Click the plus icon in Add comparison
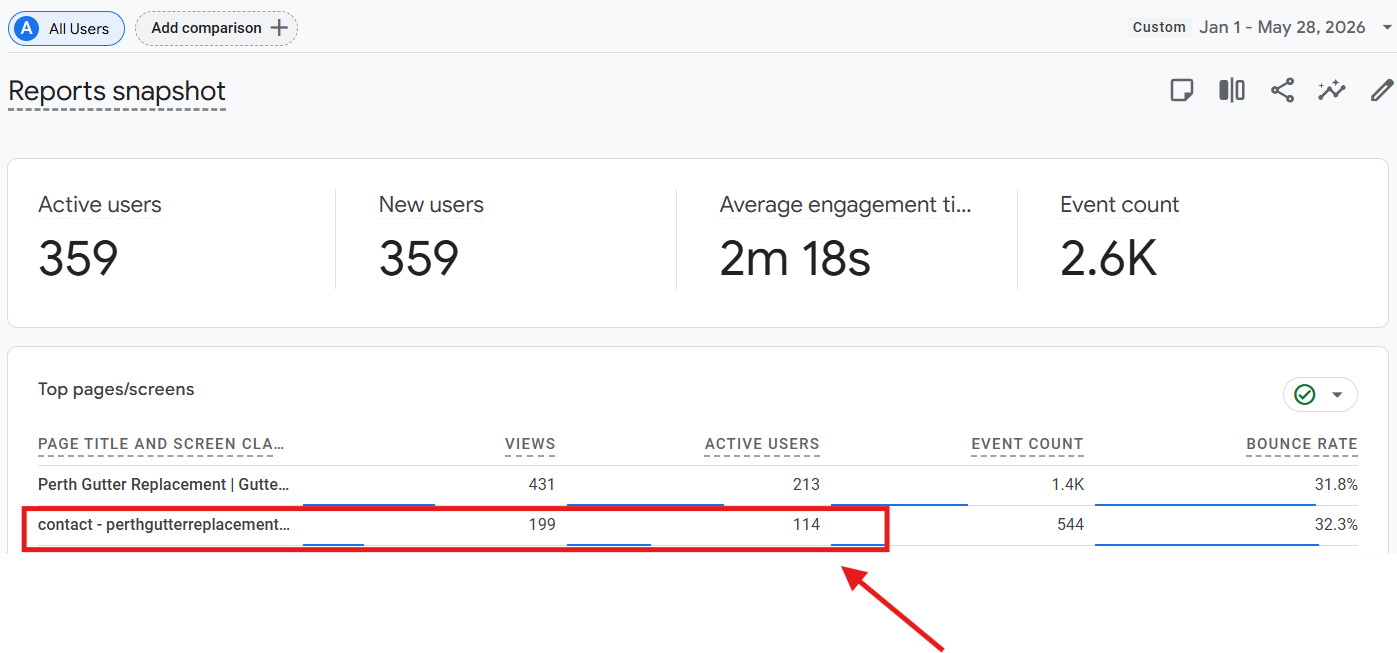Viewport: 1397px width, 653px height. [279, 28]
